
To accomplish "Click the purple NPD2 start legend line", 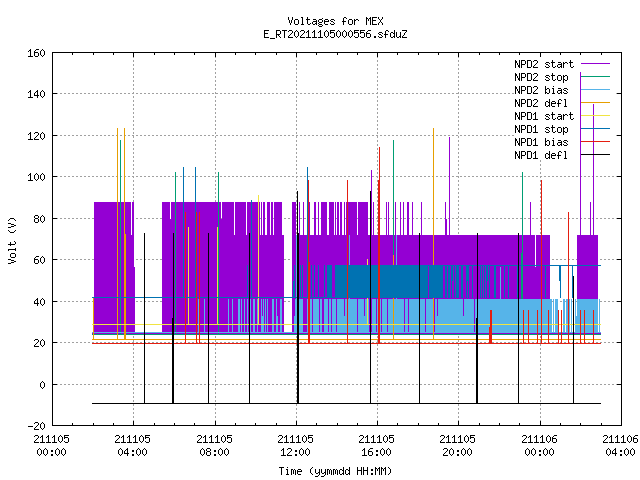I will 595,64.
